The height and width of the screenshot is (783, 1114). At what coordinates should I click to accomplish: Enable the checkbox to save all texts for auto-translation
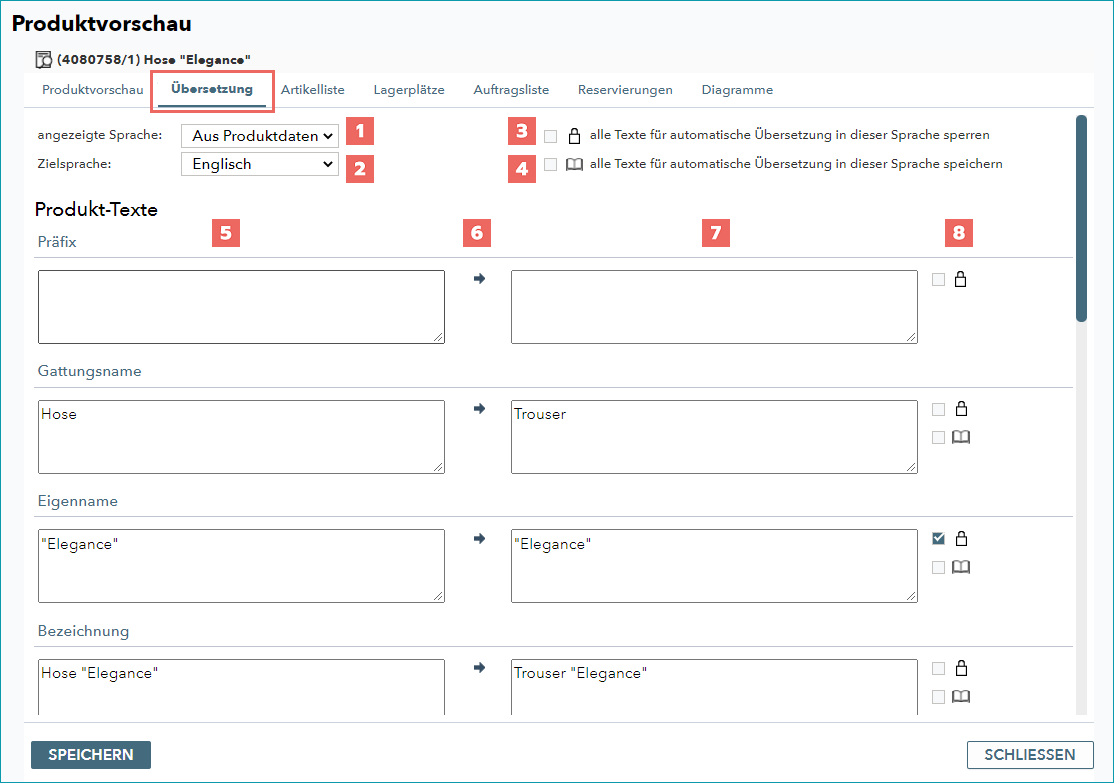[551, 164]
